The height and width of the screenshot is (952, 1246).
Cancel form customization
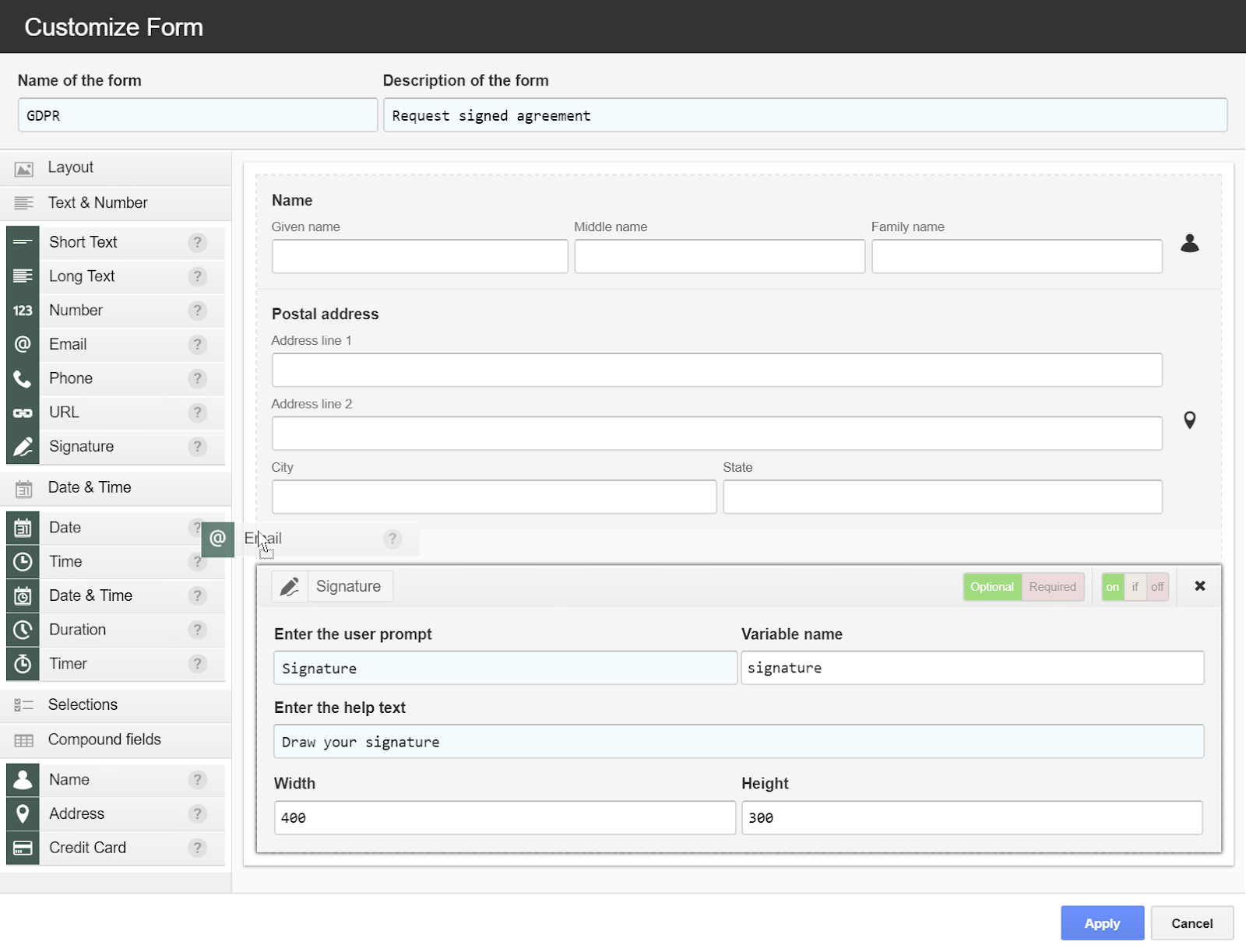click(1192, 923)
